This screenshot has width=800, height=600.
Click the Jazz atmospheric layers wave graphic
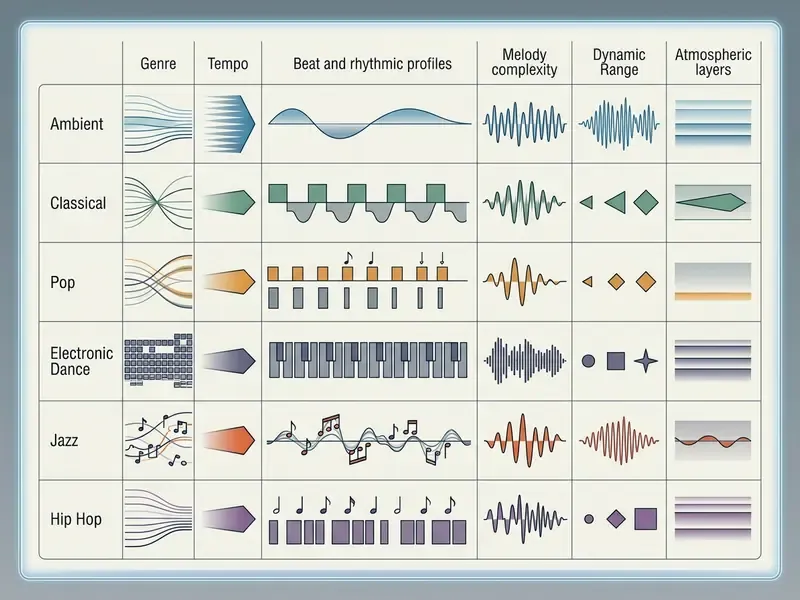click(x=713, y=440)
